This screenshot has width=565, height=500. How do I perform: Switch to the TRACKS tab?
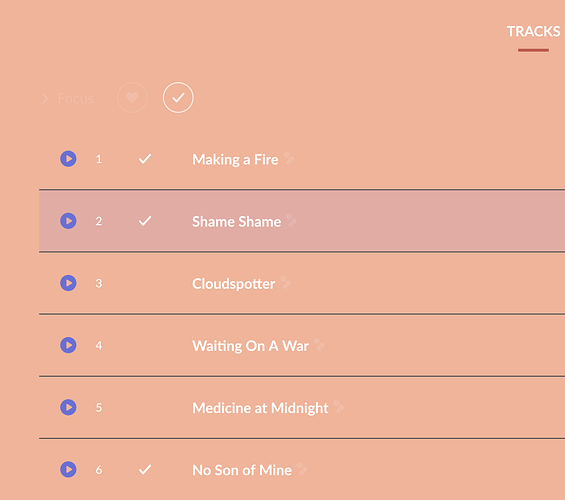[533, 32]
